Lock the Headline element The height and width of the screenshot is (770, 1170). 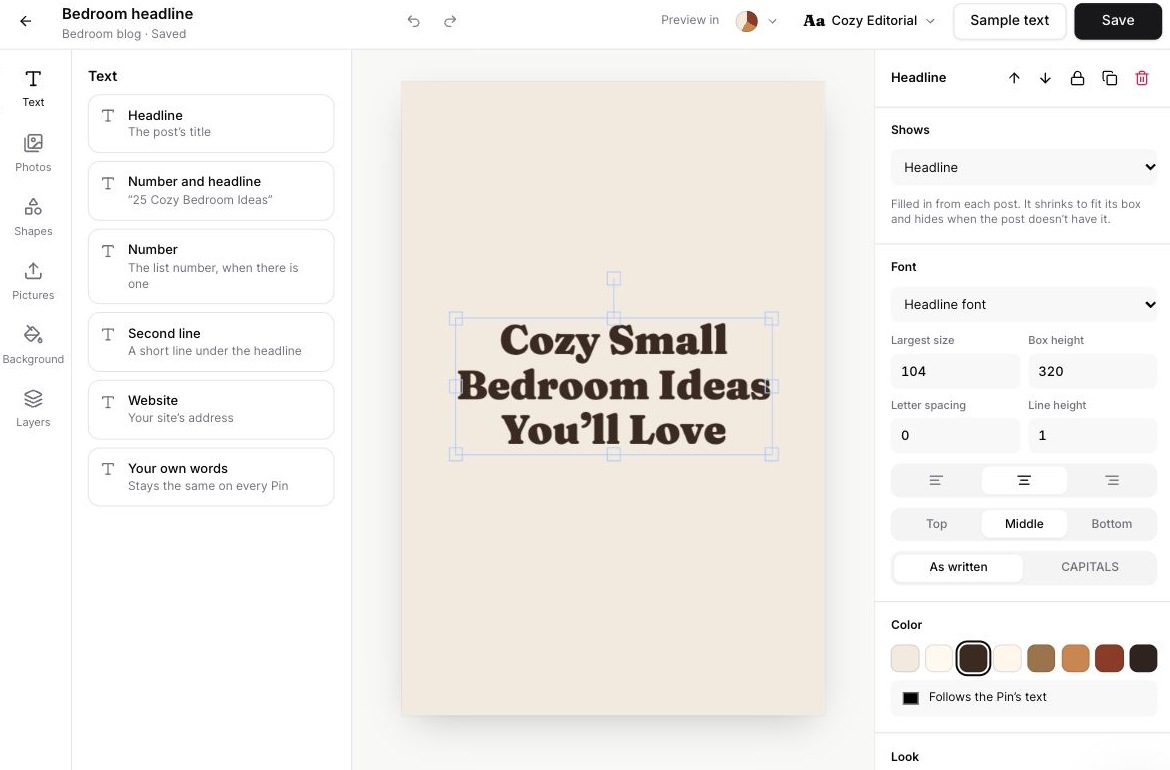point(1077,78)
